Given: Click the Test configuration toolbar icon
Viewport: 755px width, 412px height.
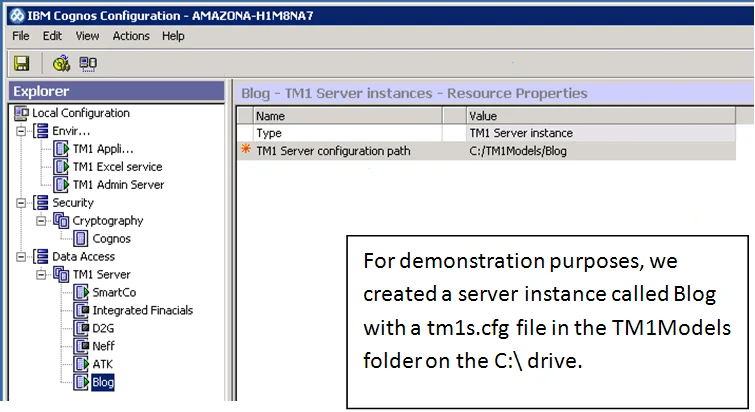Looking at the screenshot, I should click(60, 63).
